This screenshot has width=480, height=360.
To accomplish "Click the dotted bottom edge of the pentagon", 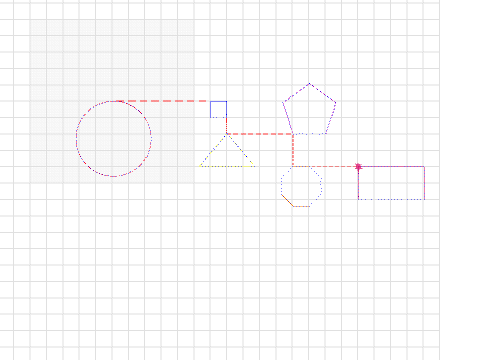I will [x=309, y=134].
